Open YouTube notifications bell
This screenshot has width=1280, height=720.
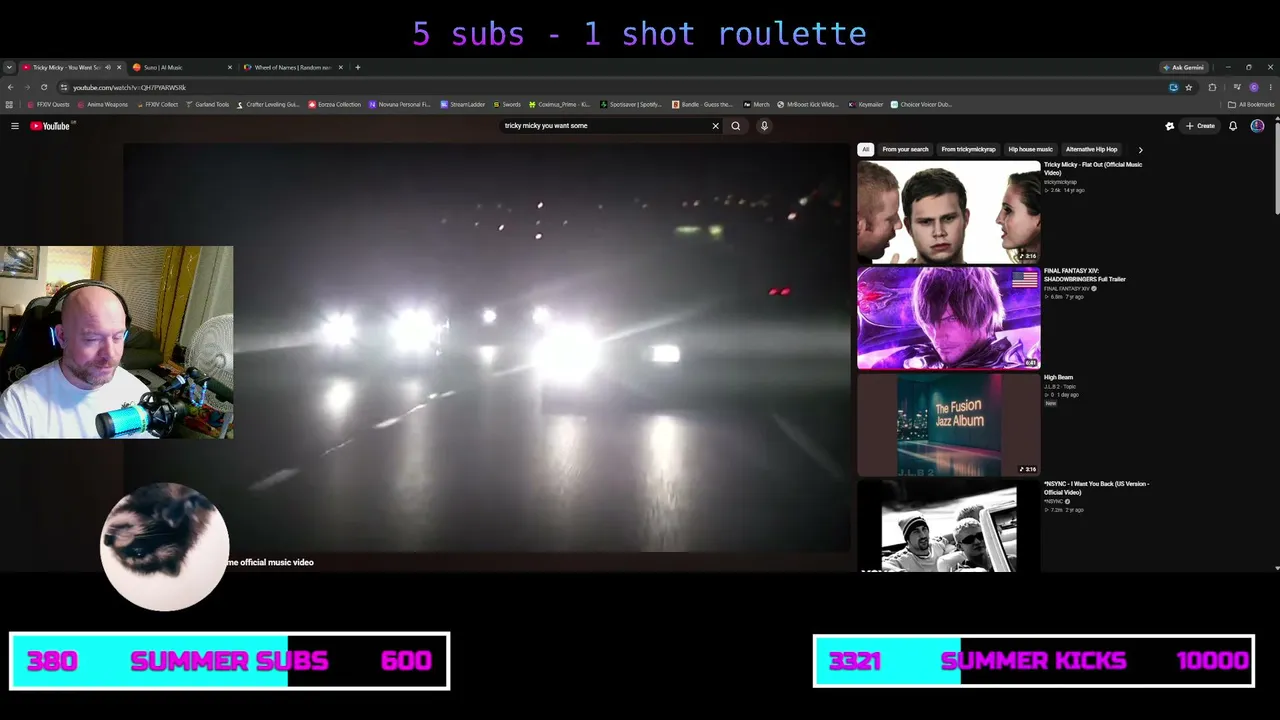coord(1233,126)
